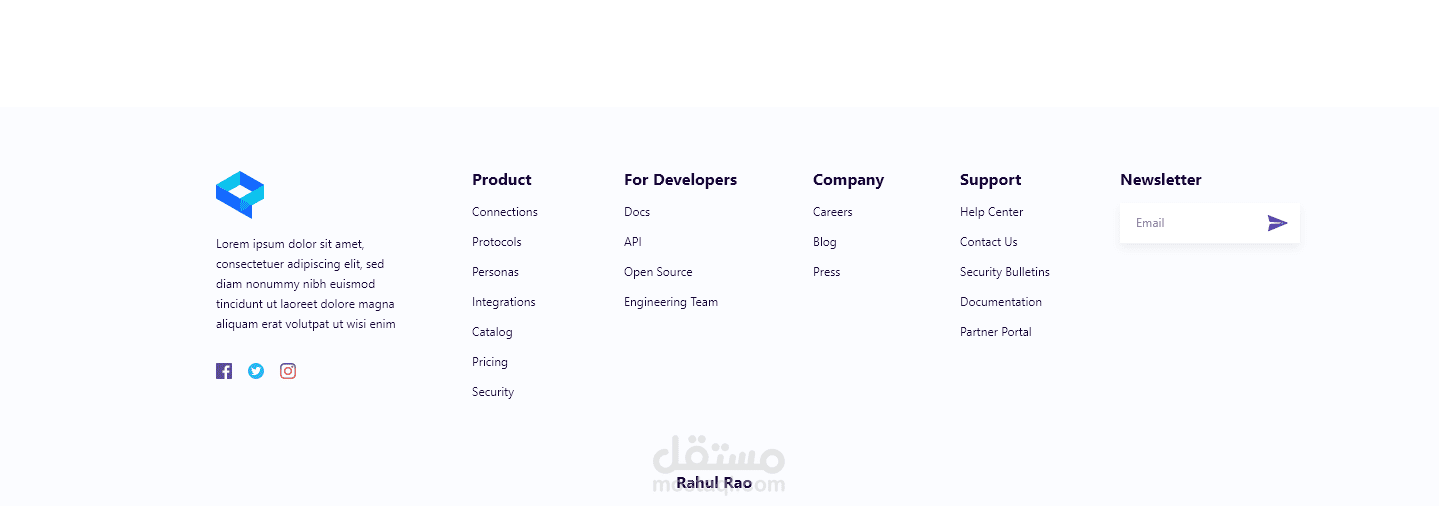Open the Partner Portal link
The image size is (1439, 506).
coord(996,332)
